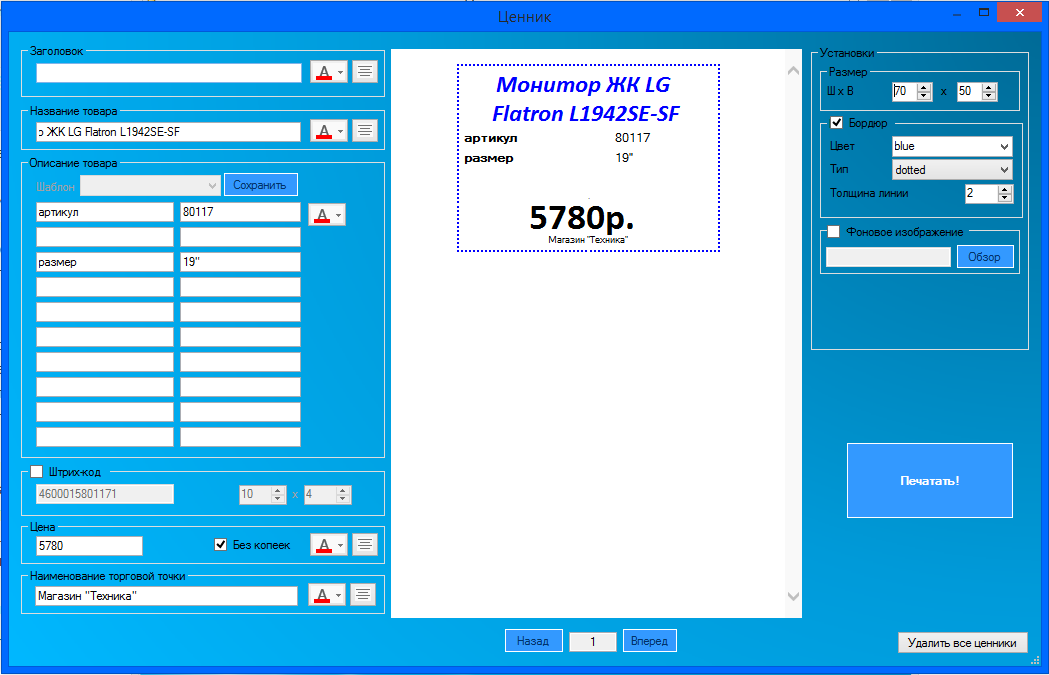
Task: Click the 5780р. price in preview
Action: point(581,217)
